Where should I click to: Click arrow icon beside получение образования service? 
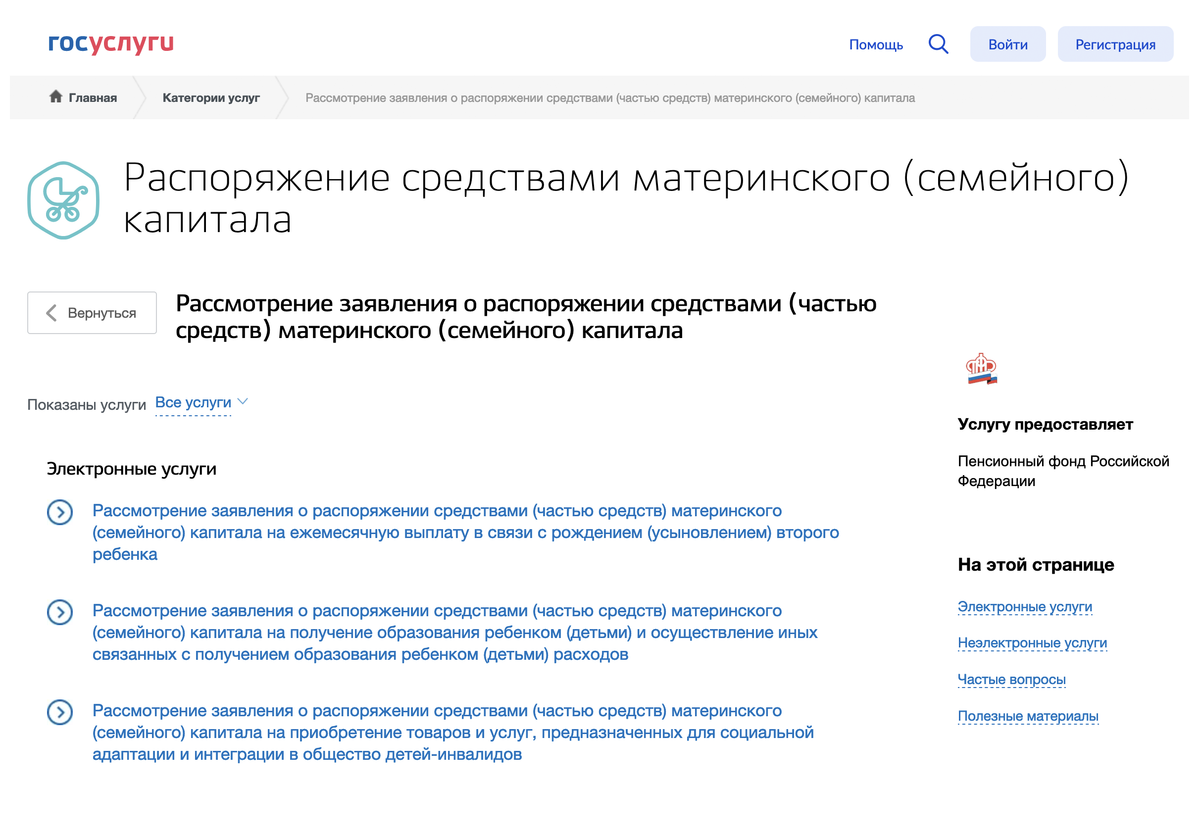point(60,612)
